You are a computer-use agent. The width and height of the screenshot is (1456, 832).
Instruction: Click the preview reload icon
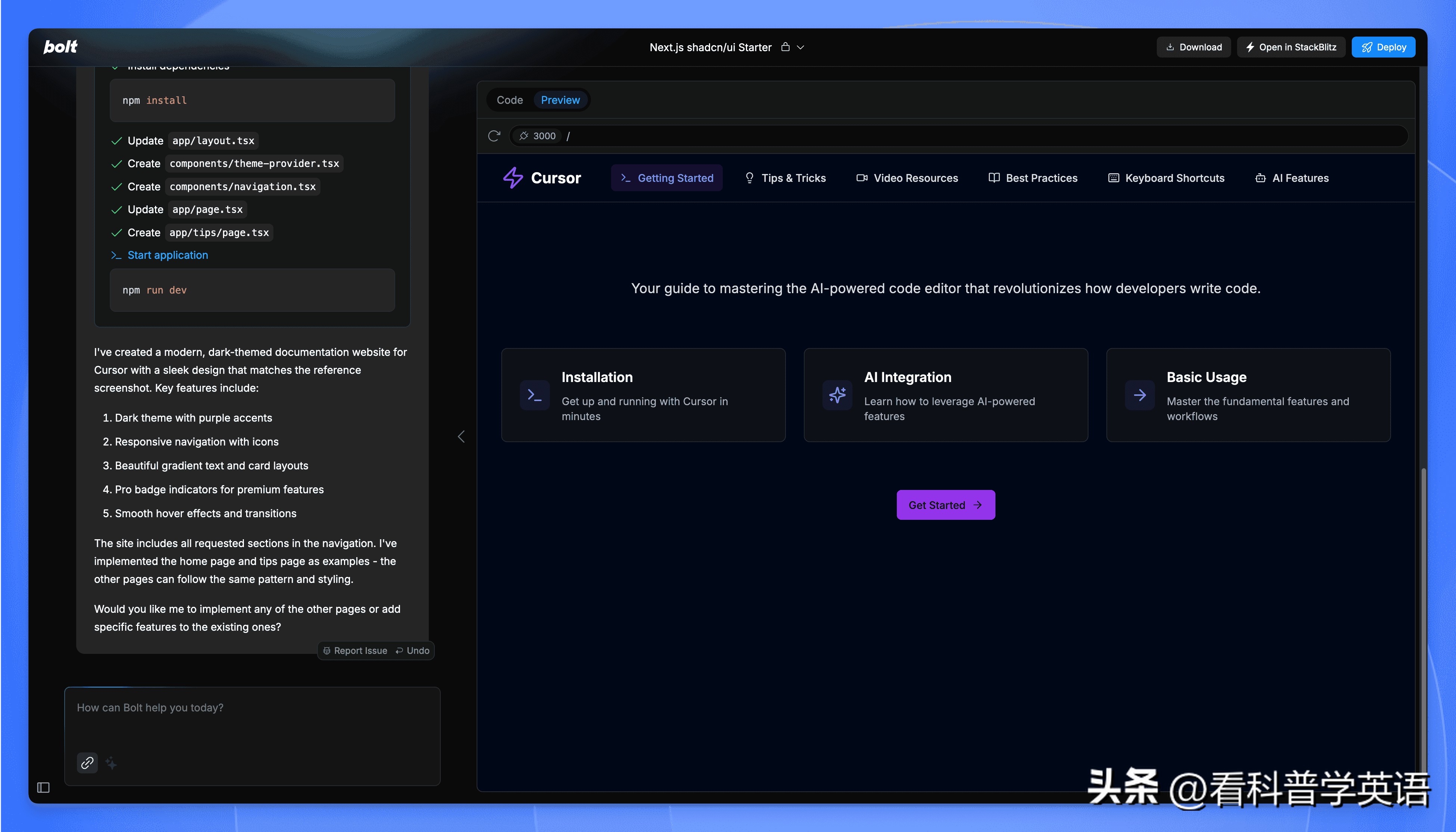pyautogui.click(x=494, y=136)
